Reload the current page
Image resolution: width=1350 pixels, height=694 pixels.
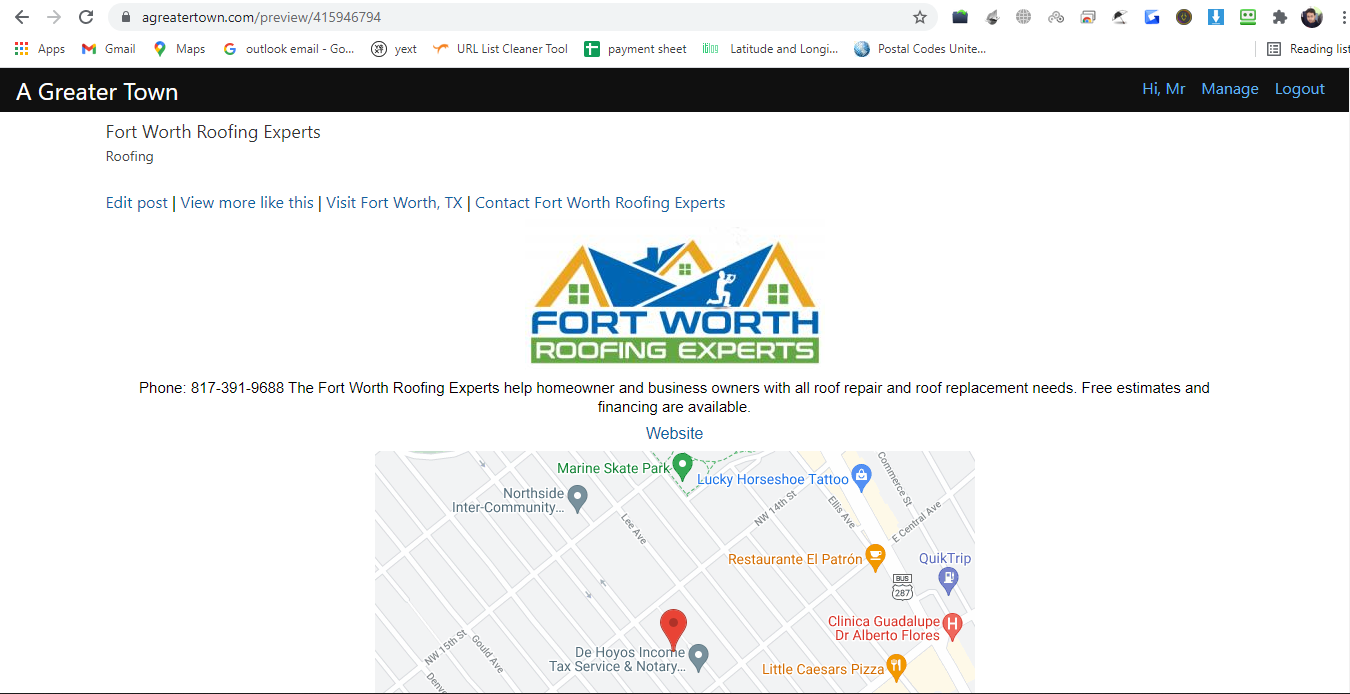(x=86, y=17)
